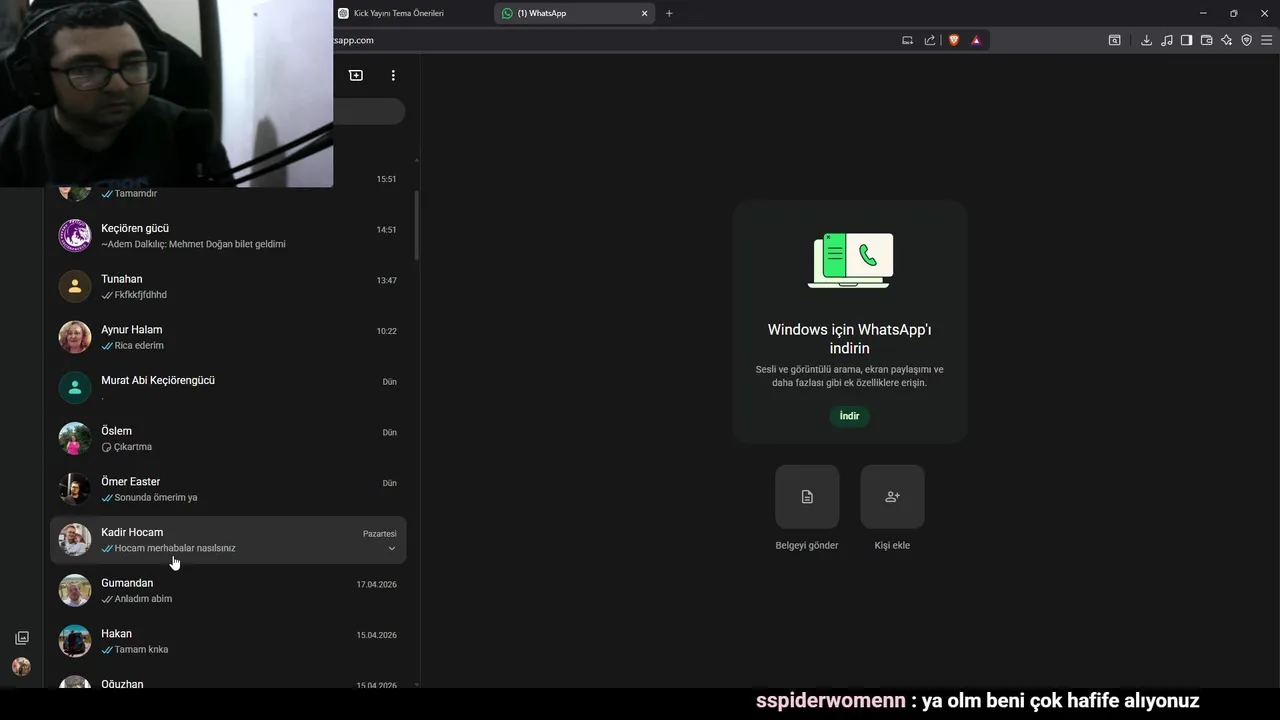Open your profile avatar in sidebar
Screen dimensions: 1280x720
[21, 667]
